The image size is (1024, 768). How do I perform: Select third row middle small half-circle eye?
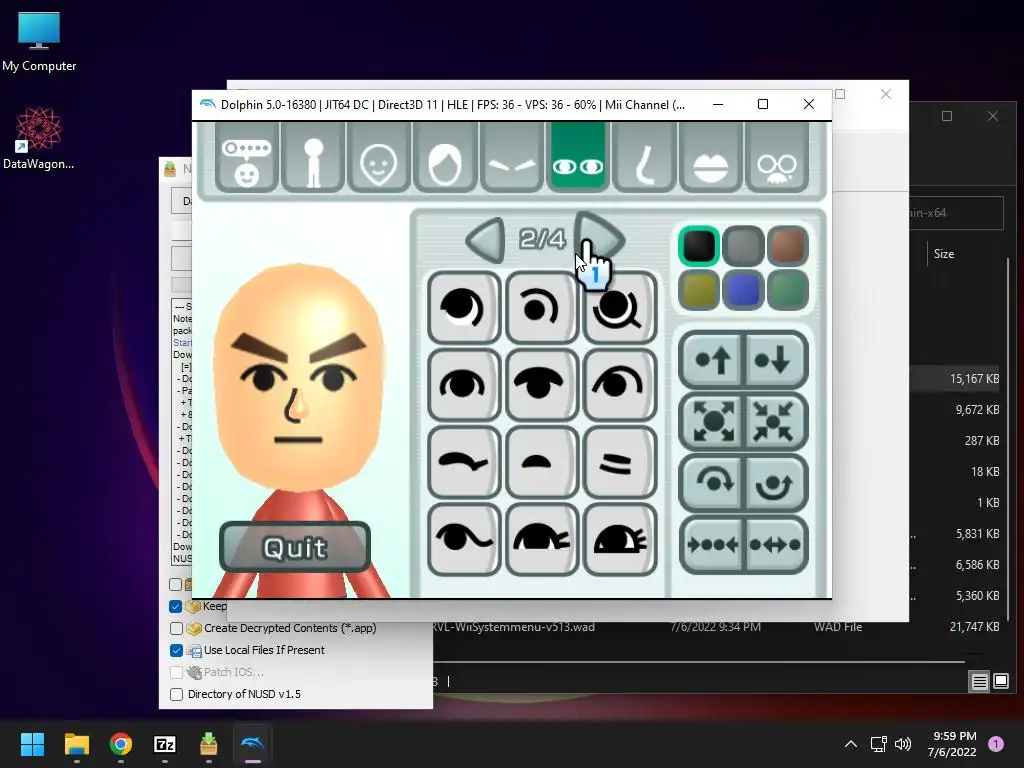[542, 462]
